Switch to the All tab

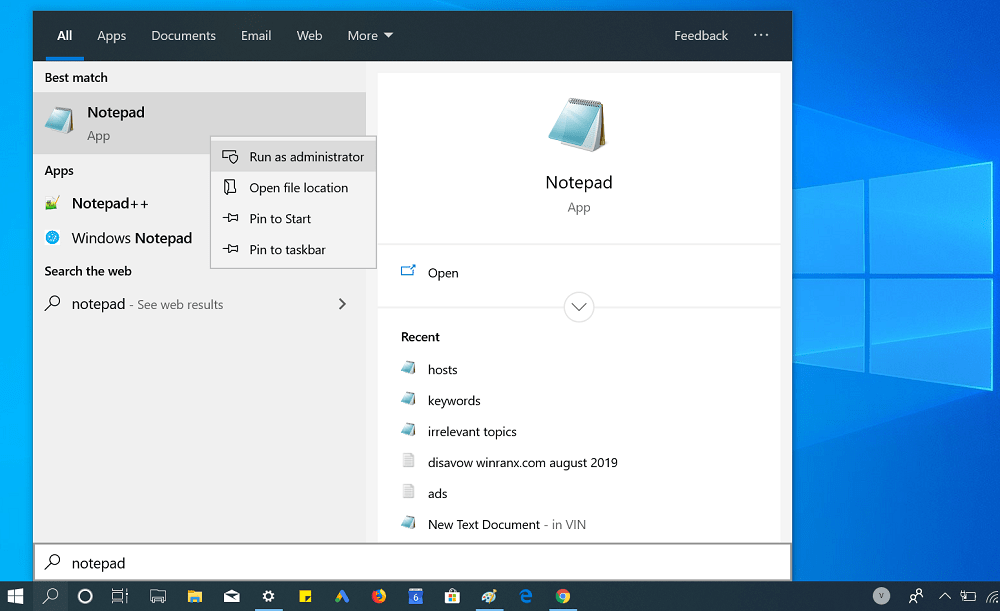64,36
